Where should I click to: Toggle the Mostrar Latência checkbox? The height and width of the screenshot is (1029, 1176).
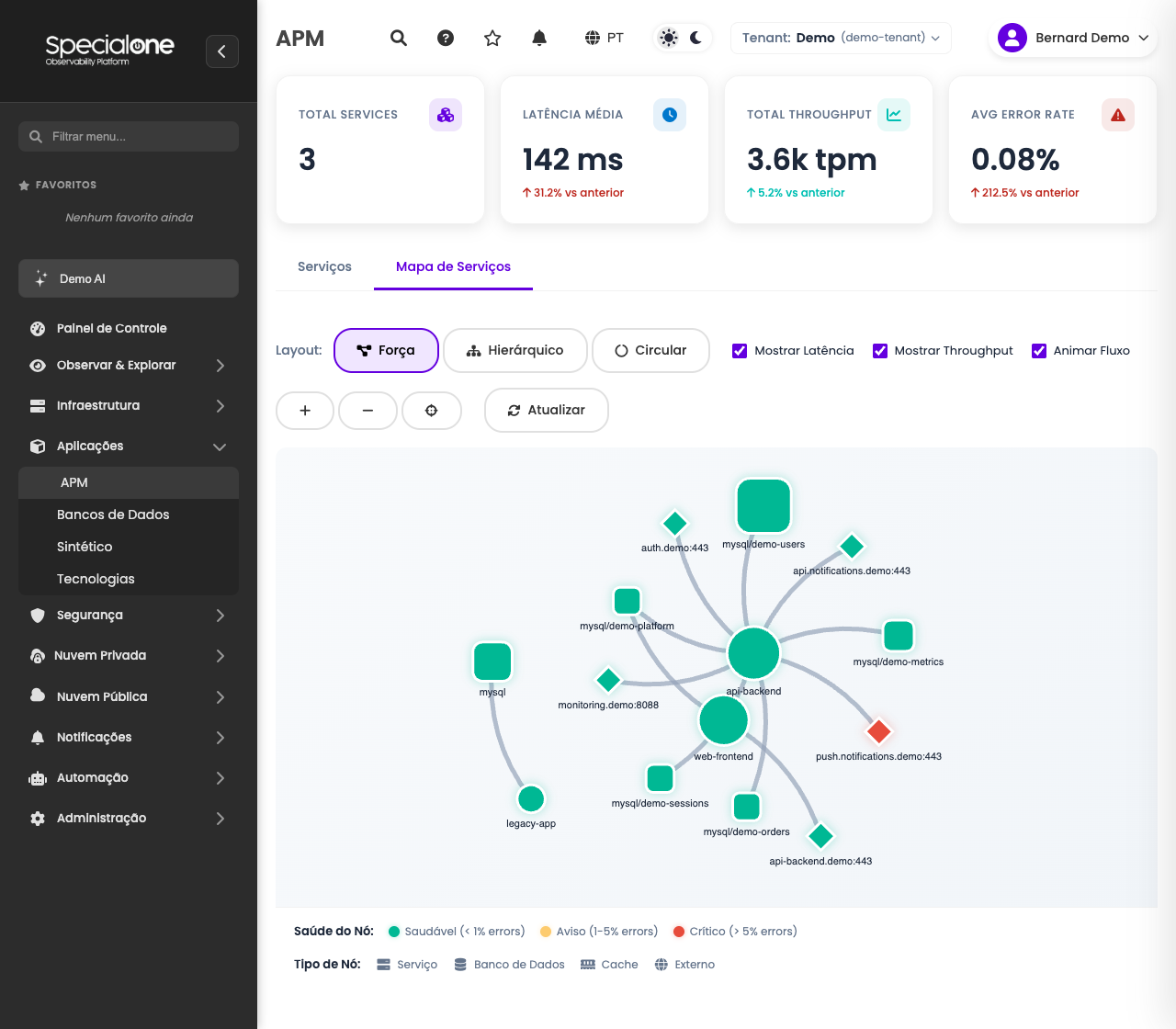(x=740, y=351)
